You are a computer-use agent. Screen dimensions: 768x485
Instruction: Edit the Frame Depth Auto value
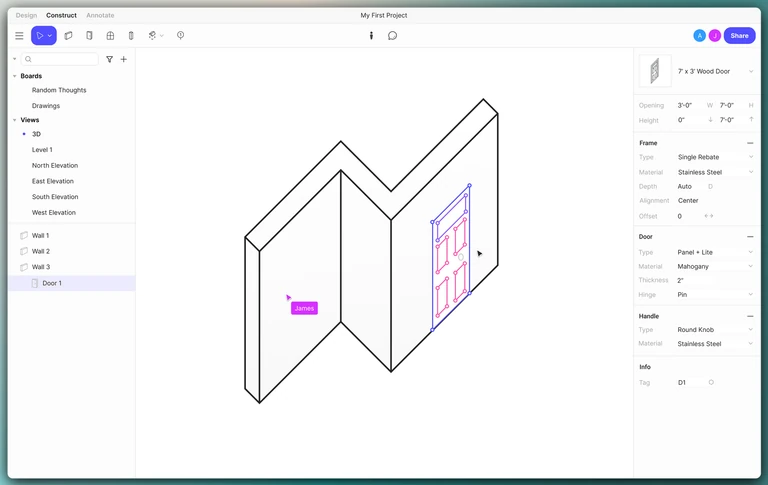(x=685, y=187)
